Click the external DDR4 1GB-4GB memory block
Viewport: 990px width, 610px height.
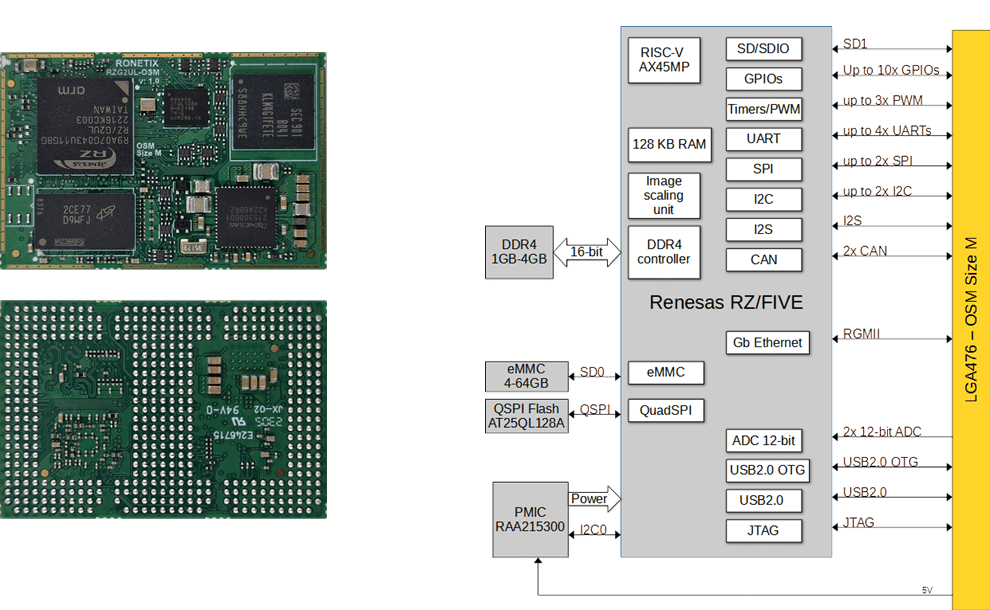(519, 252)
